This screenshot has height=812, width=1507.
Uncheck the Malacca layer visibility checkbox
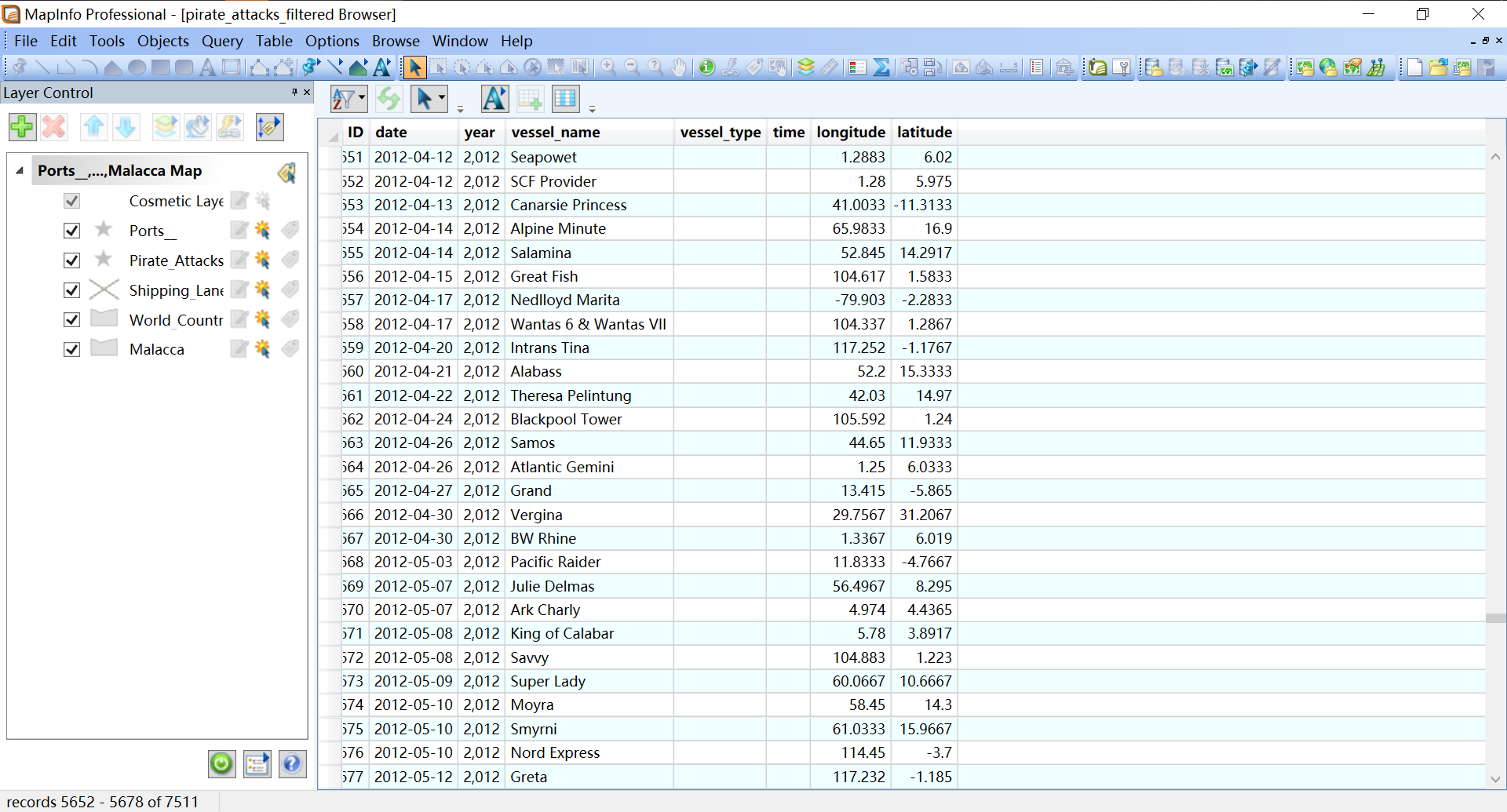click(71, 350)
